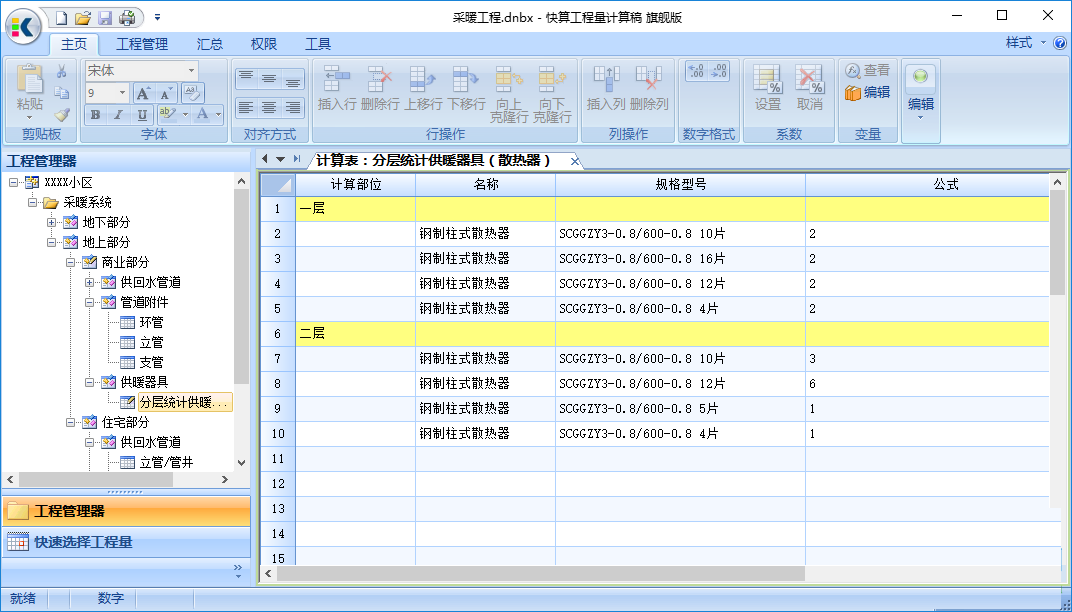Screen dimensions: 1072x612
Task: Click the help question mark icon
Action: coord(1060,43)
